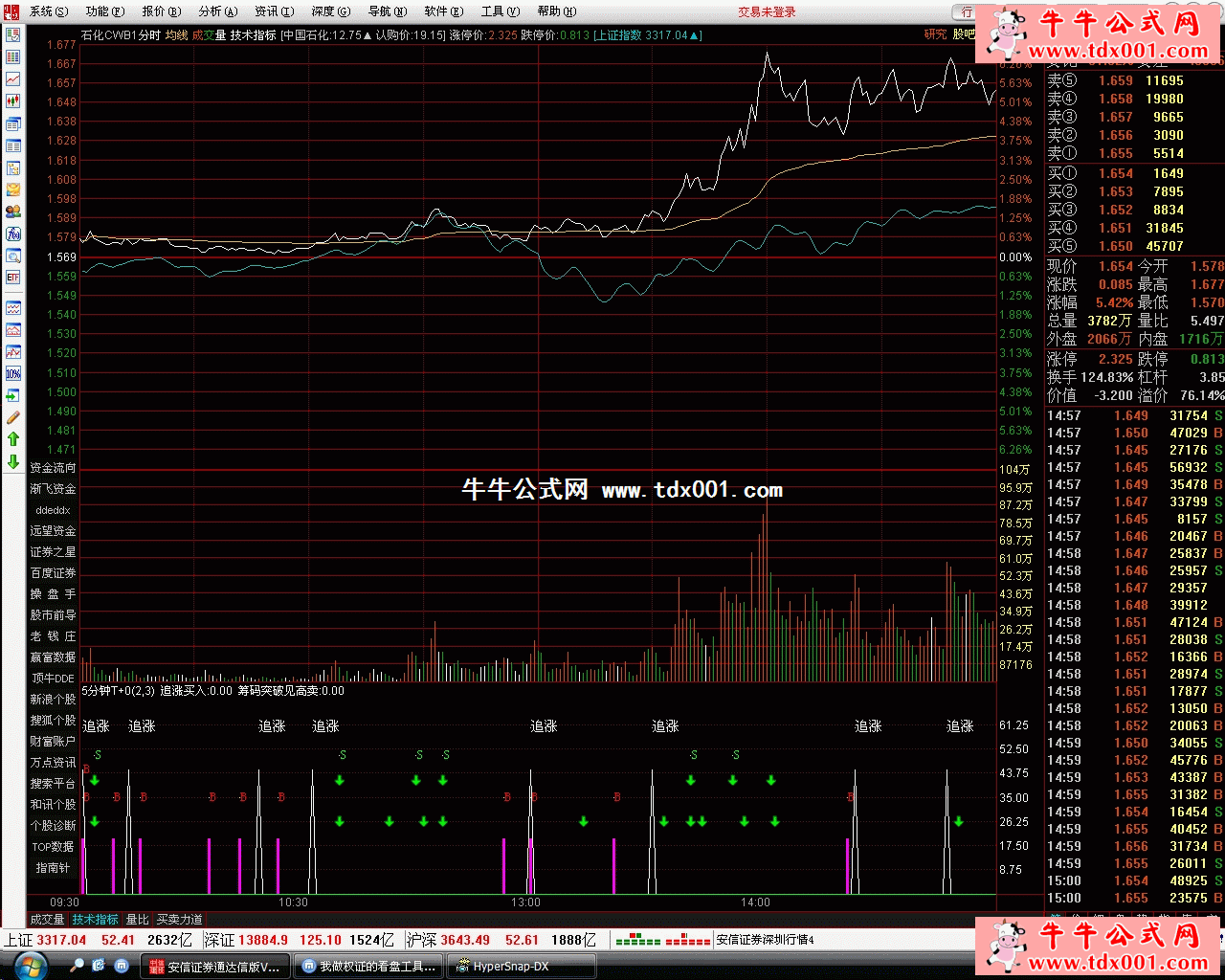Click the 研究 link above chart

[935, 34]
